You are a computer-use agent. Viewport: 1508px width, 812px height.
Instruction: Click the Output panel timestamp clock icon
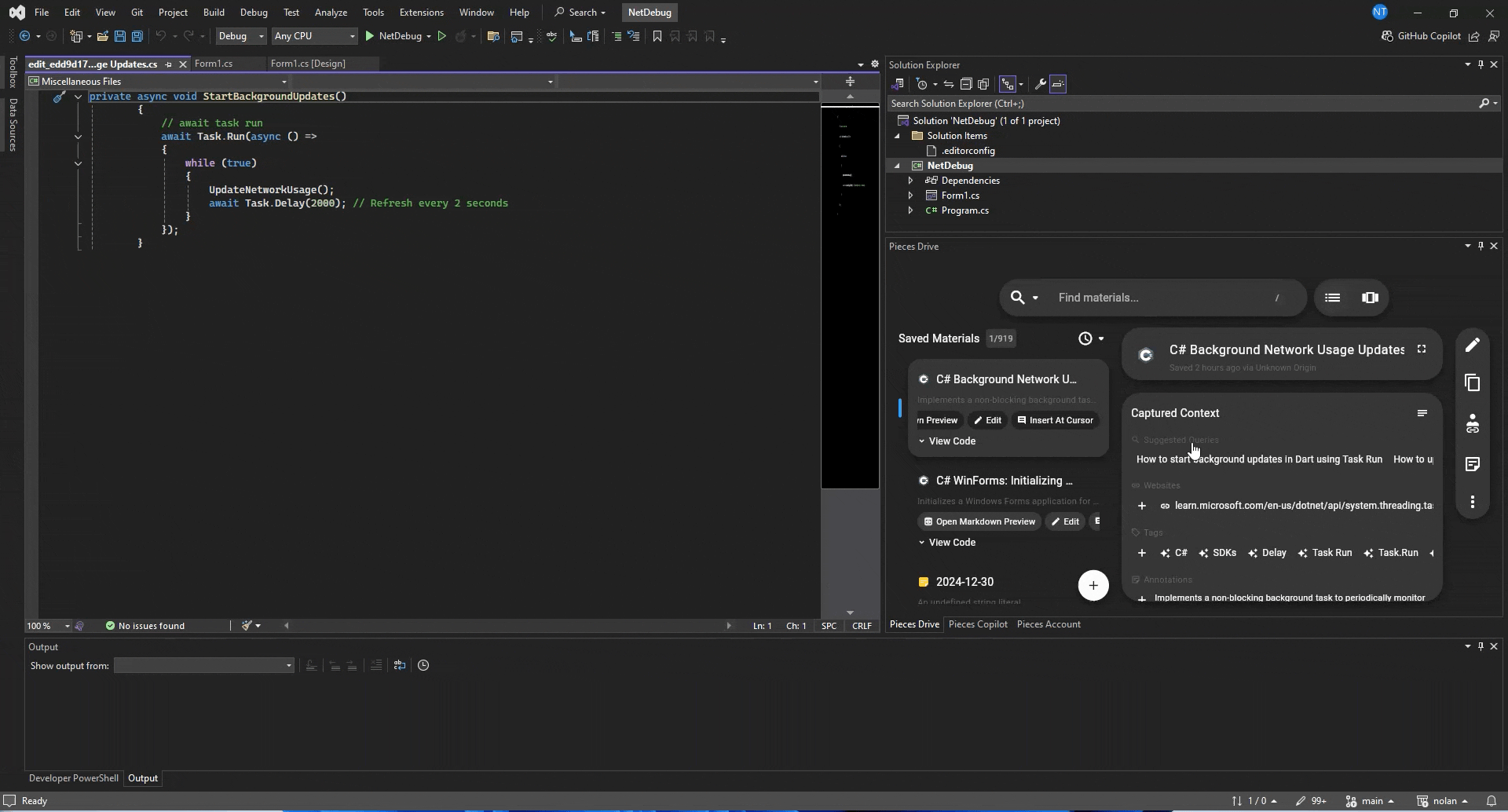point(423,666)
